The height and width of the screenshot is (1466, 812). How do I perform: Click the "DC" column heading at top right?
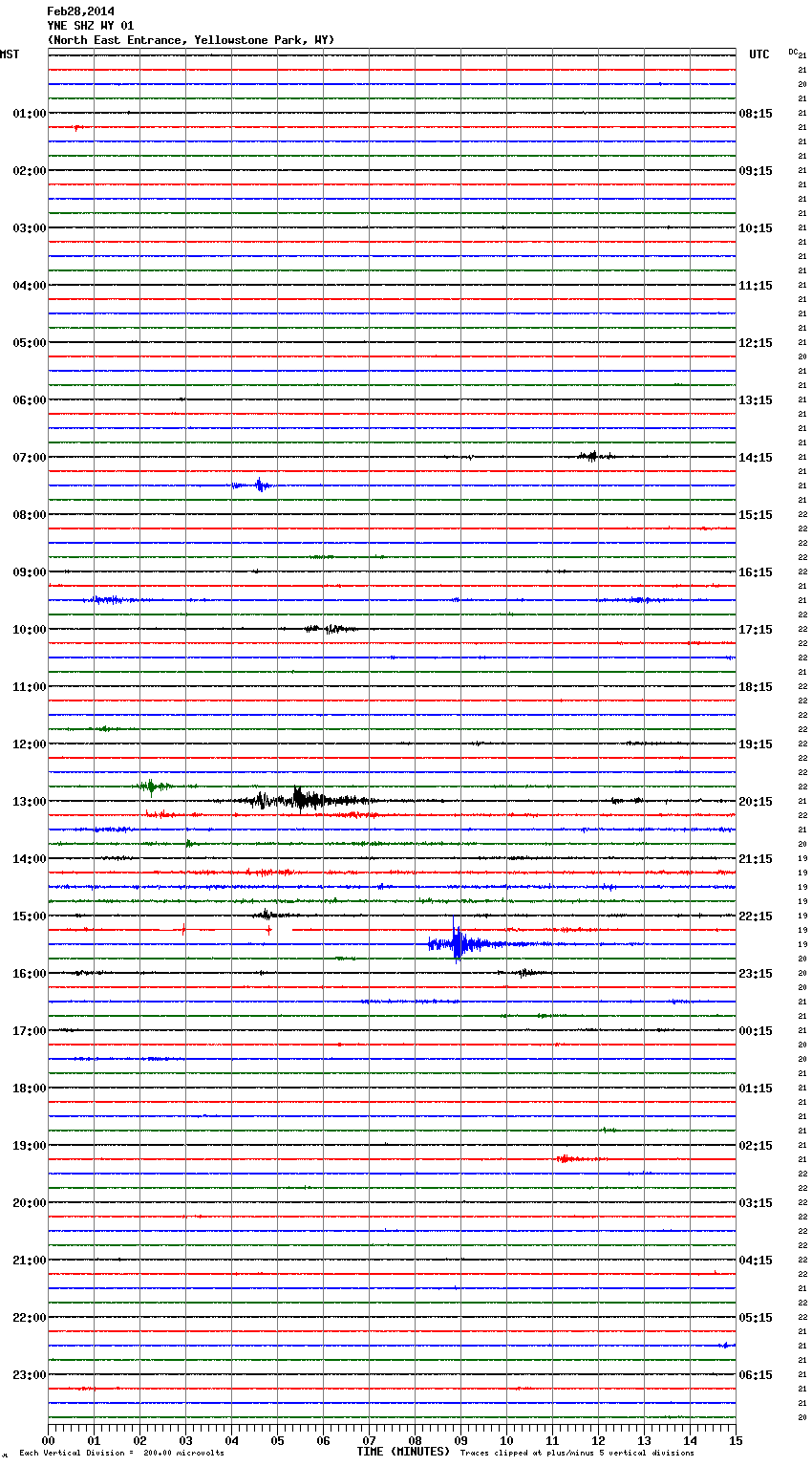(x=793, y=52)
